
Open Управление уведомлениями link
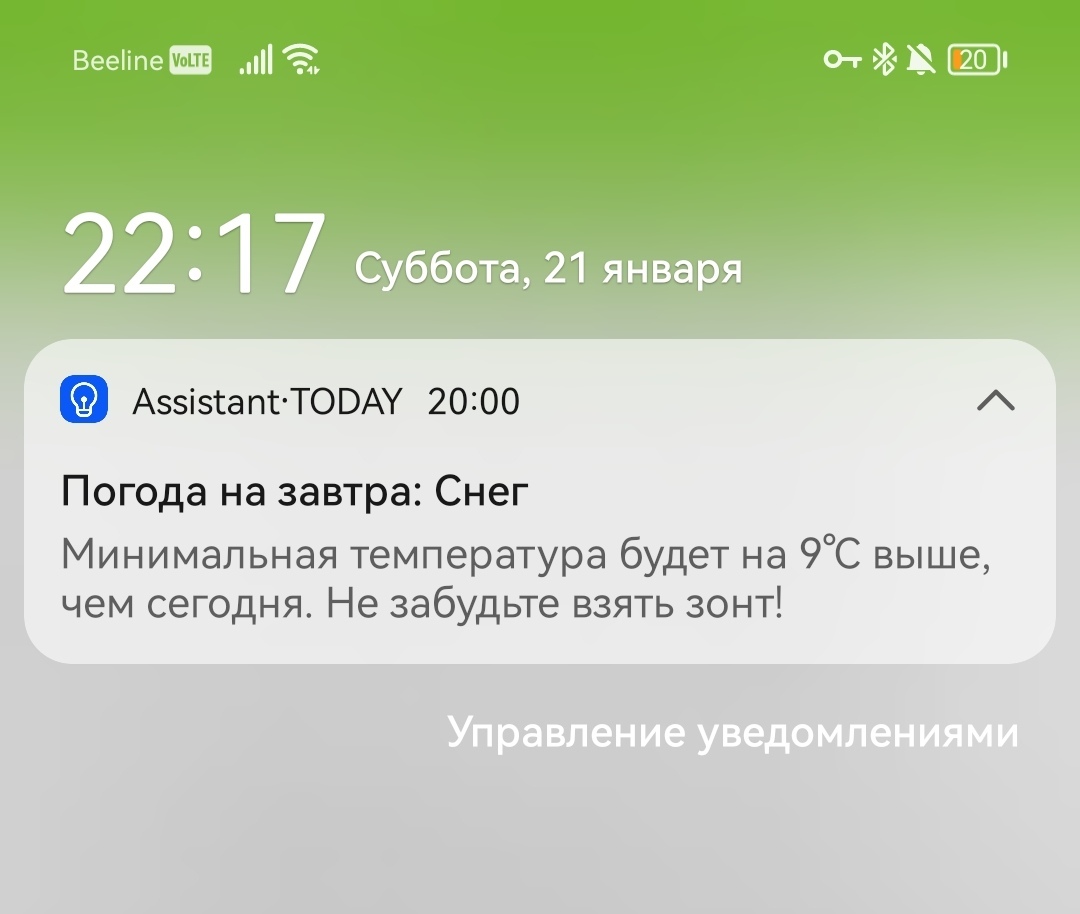click(x=732, y=732)
